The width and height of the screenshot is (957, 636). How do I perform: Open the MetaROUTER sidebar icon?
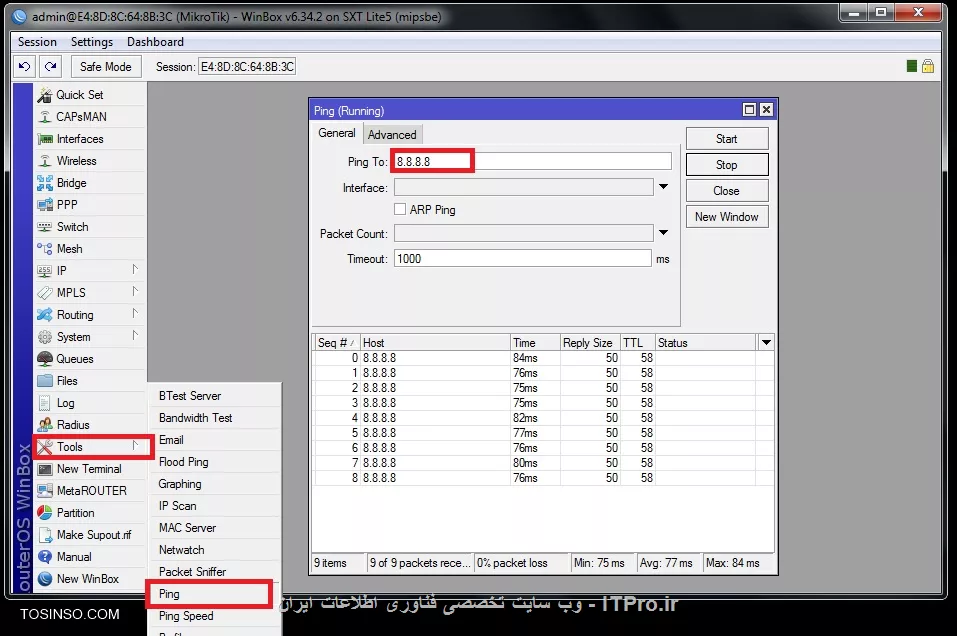coord(45,491)
